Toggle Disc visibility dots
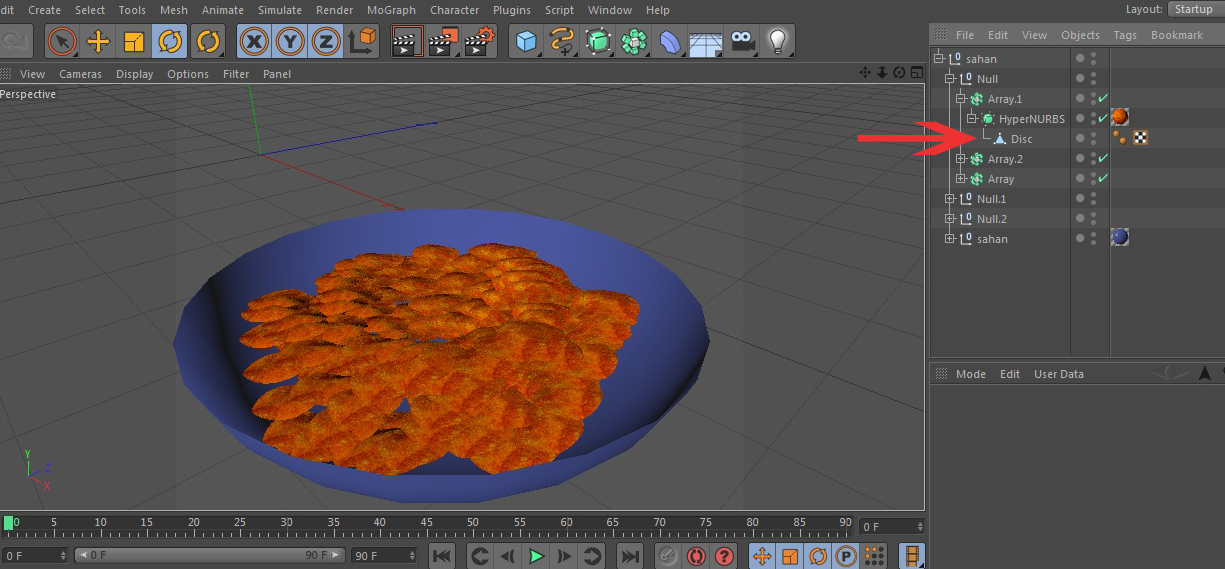Screen dimensions: 1225x569 pyautogui.click(x=1093, y=139)
